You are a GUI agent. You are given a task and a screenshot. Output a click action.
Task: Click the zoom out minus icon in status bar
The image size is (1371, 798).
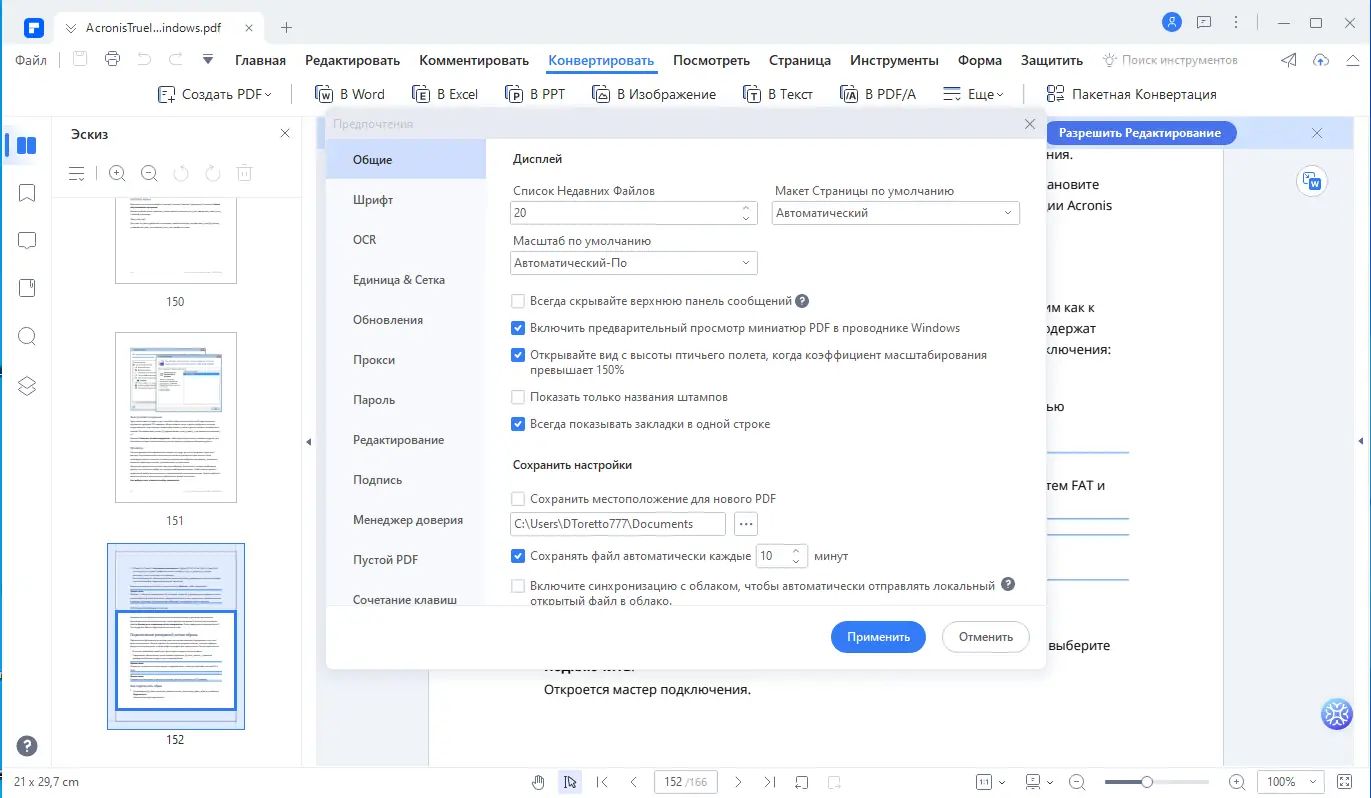pos(1077,782)
